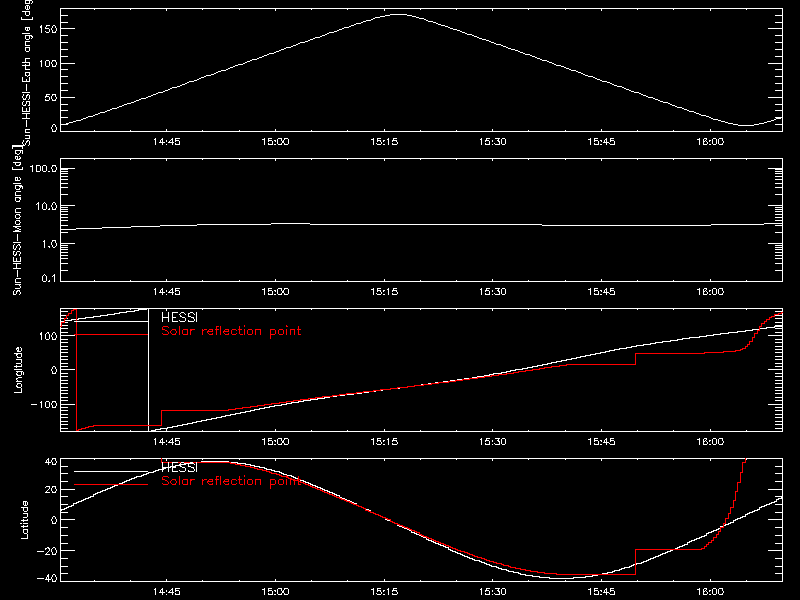Click the Latitude axis title
Viewport: 800px width, 600px height.
[24, 520]
